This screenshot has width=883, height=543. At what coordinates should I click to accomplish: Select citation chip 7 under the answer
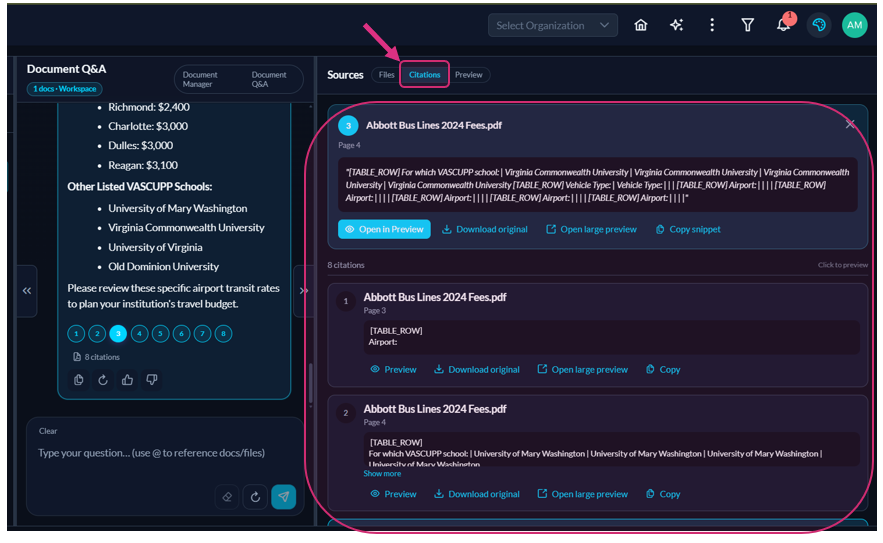click(x=202, y=333)
